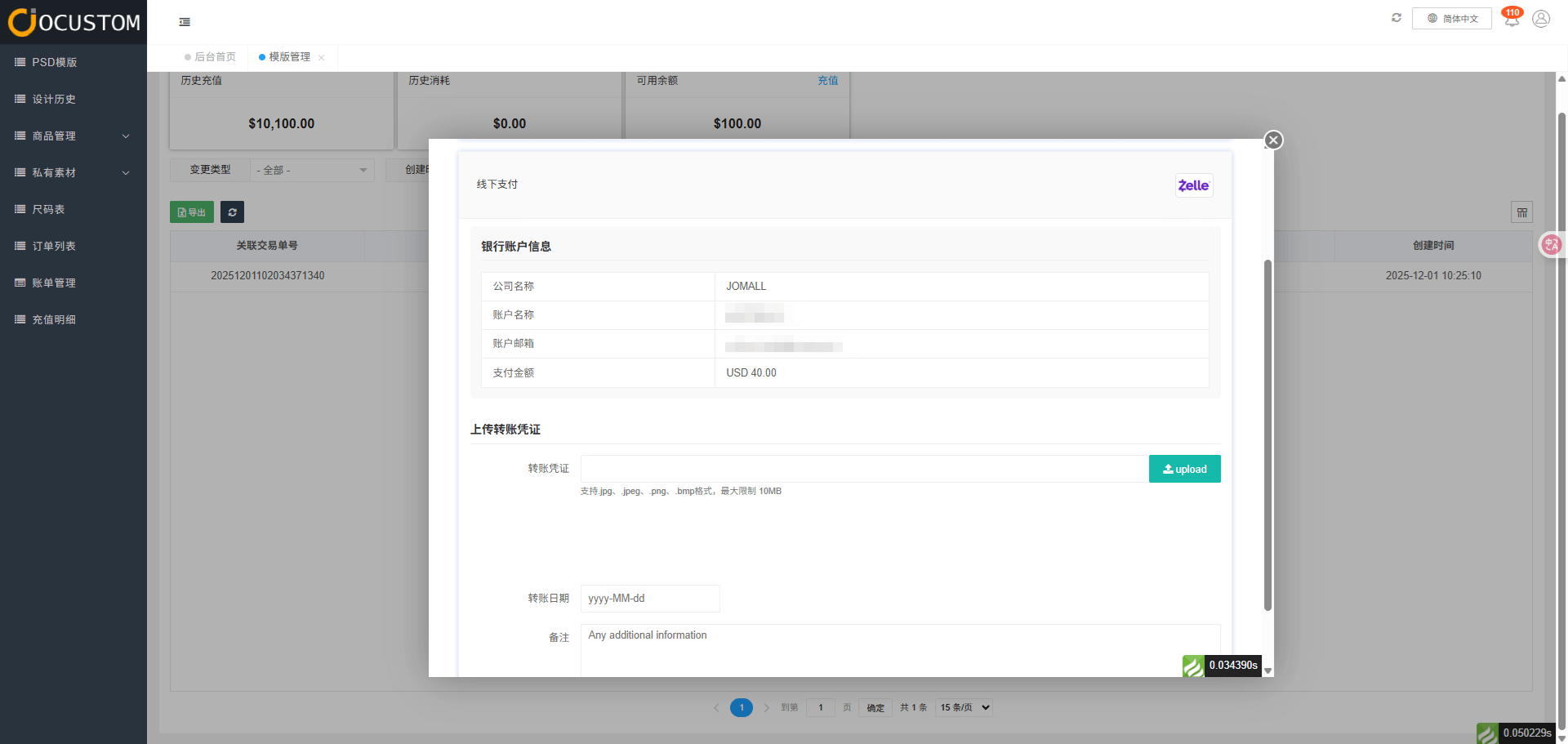1568x744 pixels.
Task: Open the column display grid icon
Action: coord(1521,212)
